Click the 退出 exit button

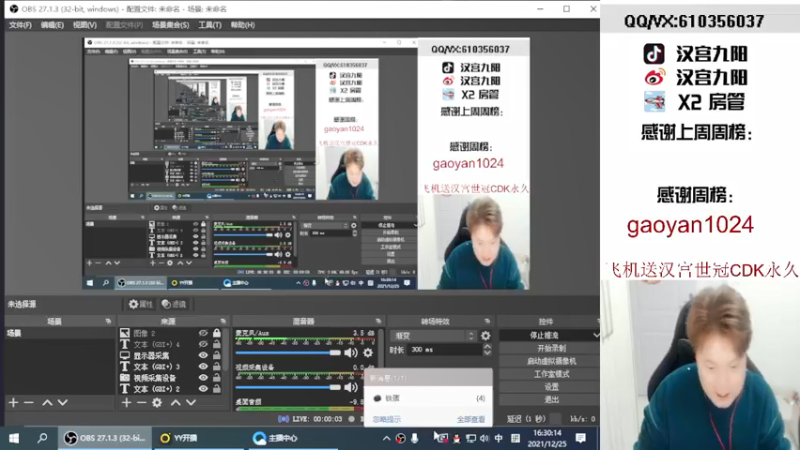point(550,399)
